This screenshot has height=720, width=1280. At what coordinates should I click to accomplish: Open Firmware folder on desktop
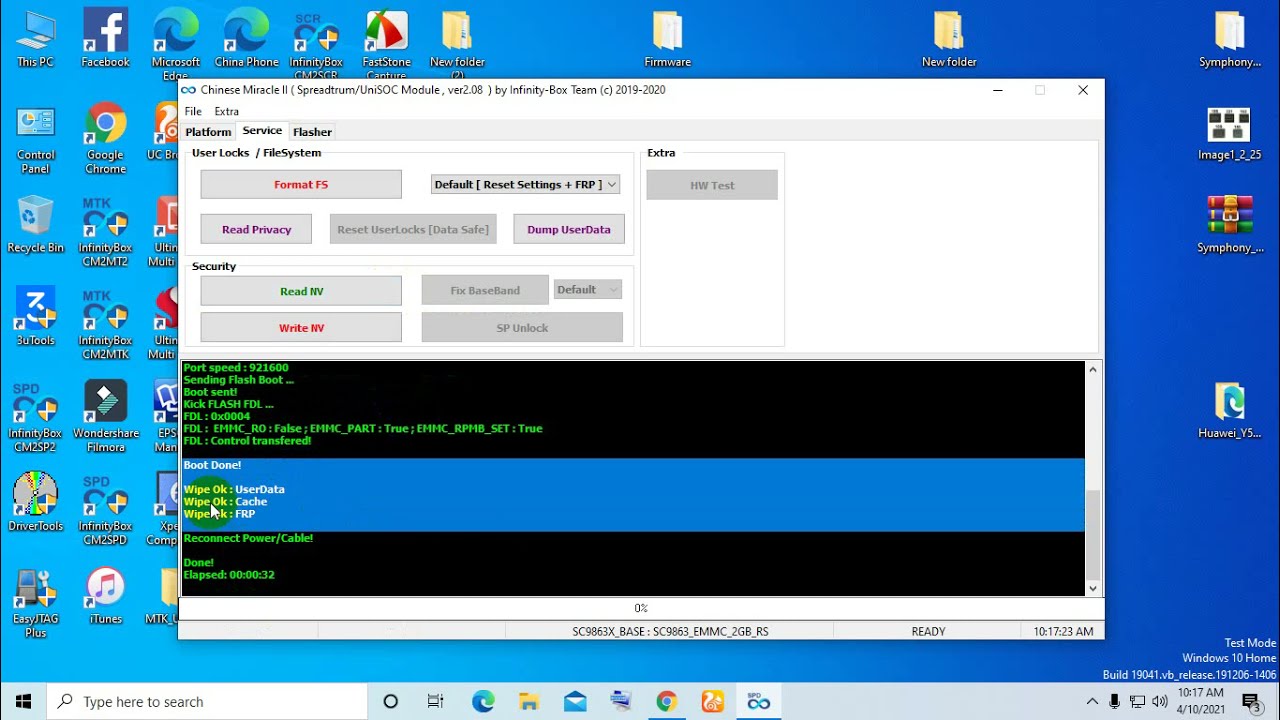click(x=667, y=39)
